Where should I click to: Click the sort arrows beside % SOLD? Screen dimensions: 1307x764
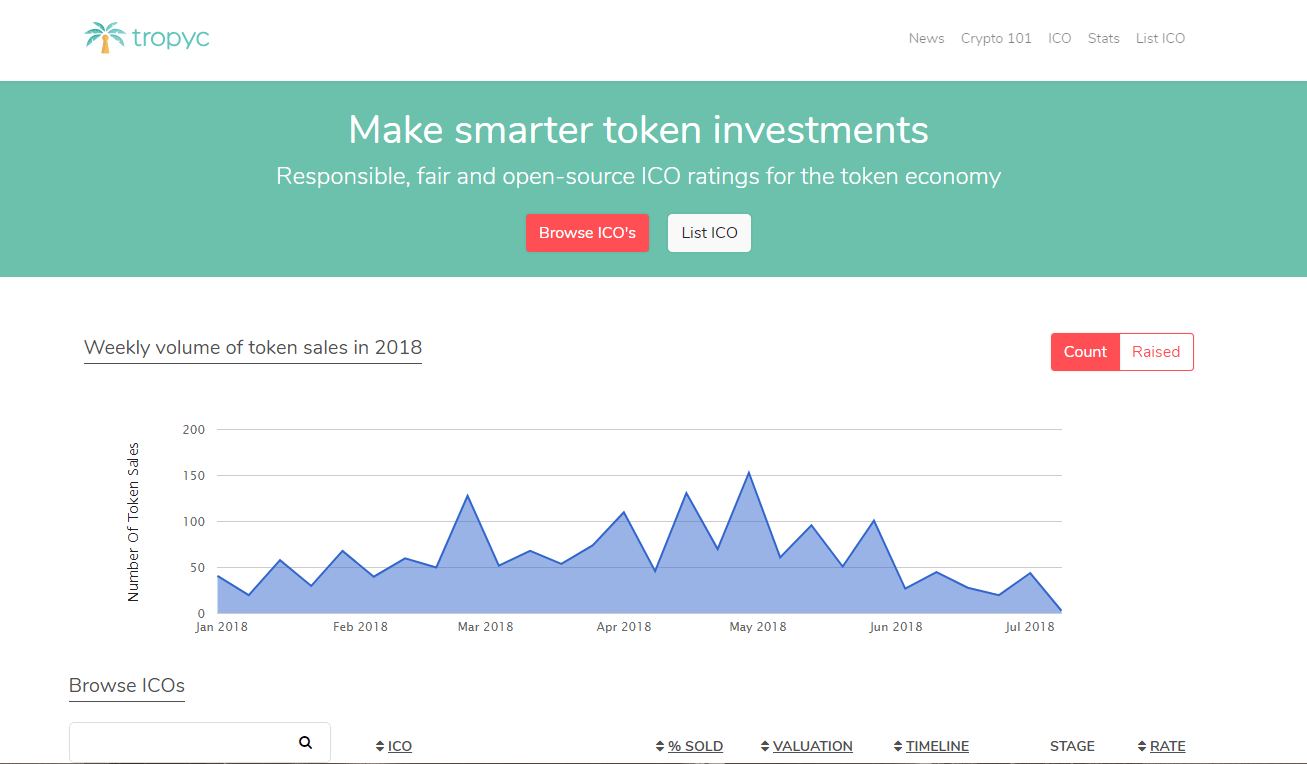659,745
